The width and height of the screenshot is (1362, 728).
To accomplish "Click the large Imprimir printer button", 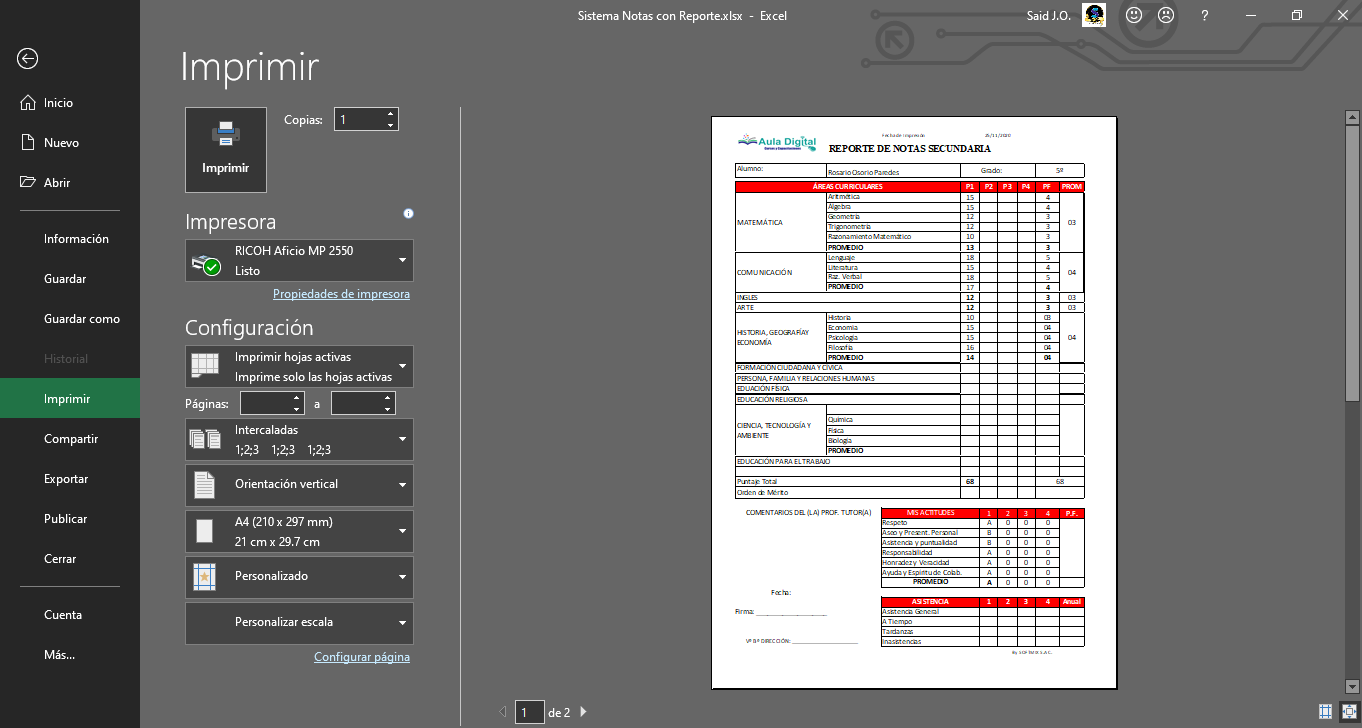I will pyautogui.click(x=226, y=150).
